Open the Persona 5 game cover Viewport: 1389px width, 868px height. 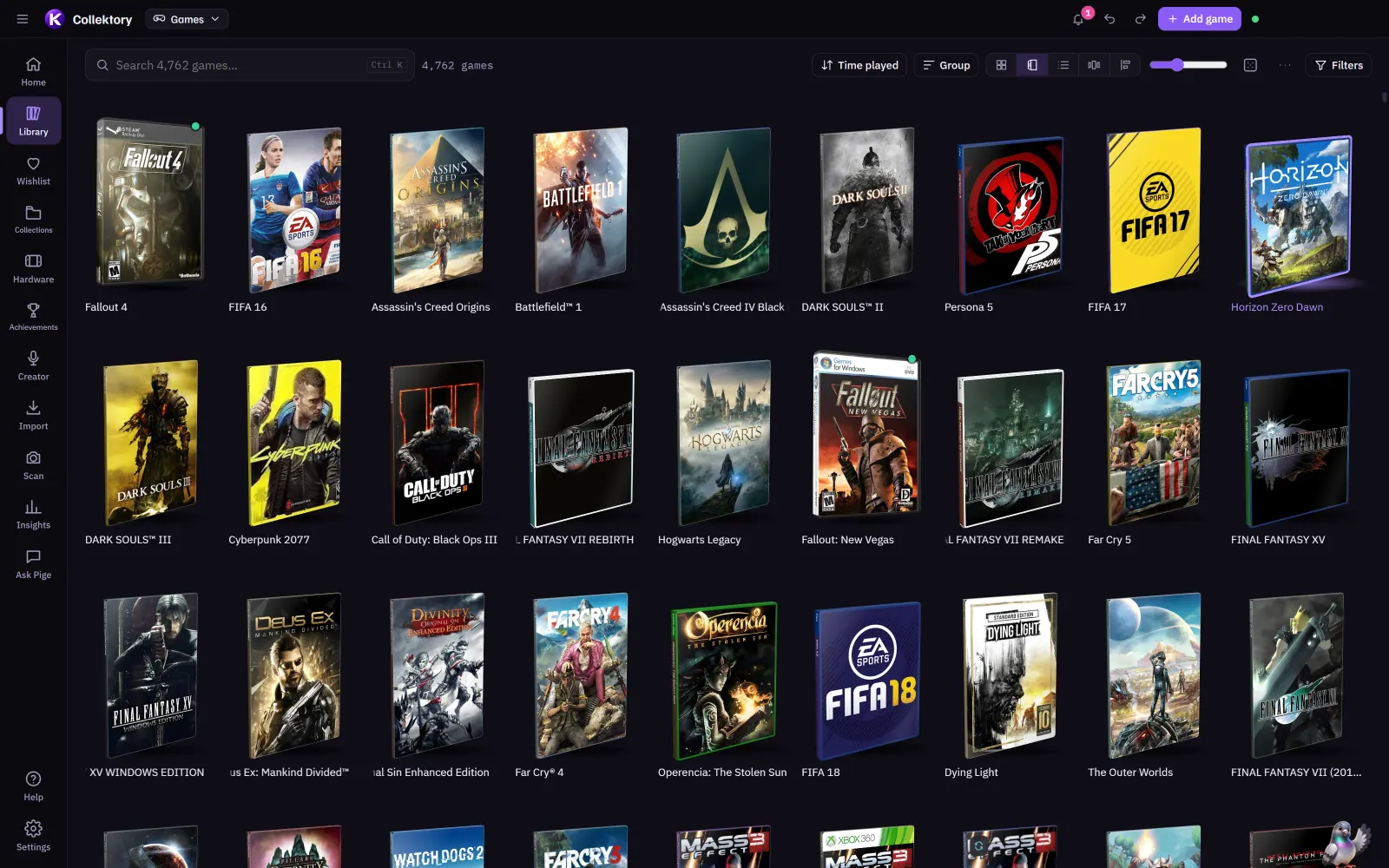[x=1010, y=215]
